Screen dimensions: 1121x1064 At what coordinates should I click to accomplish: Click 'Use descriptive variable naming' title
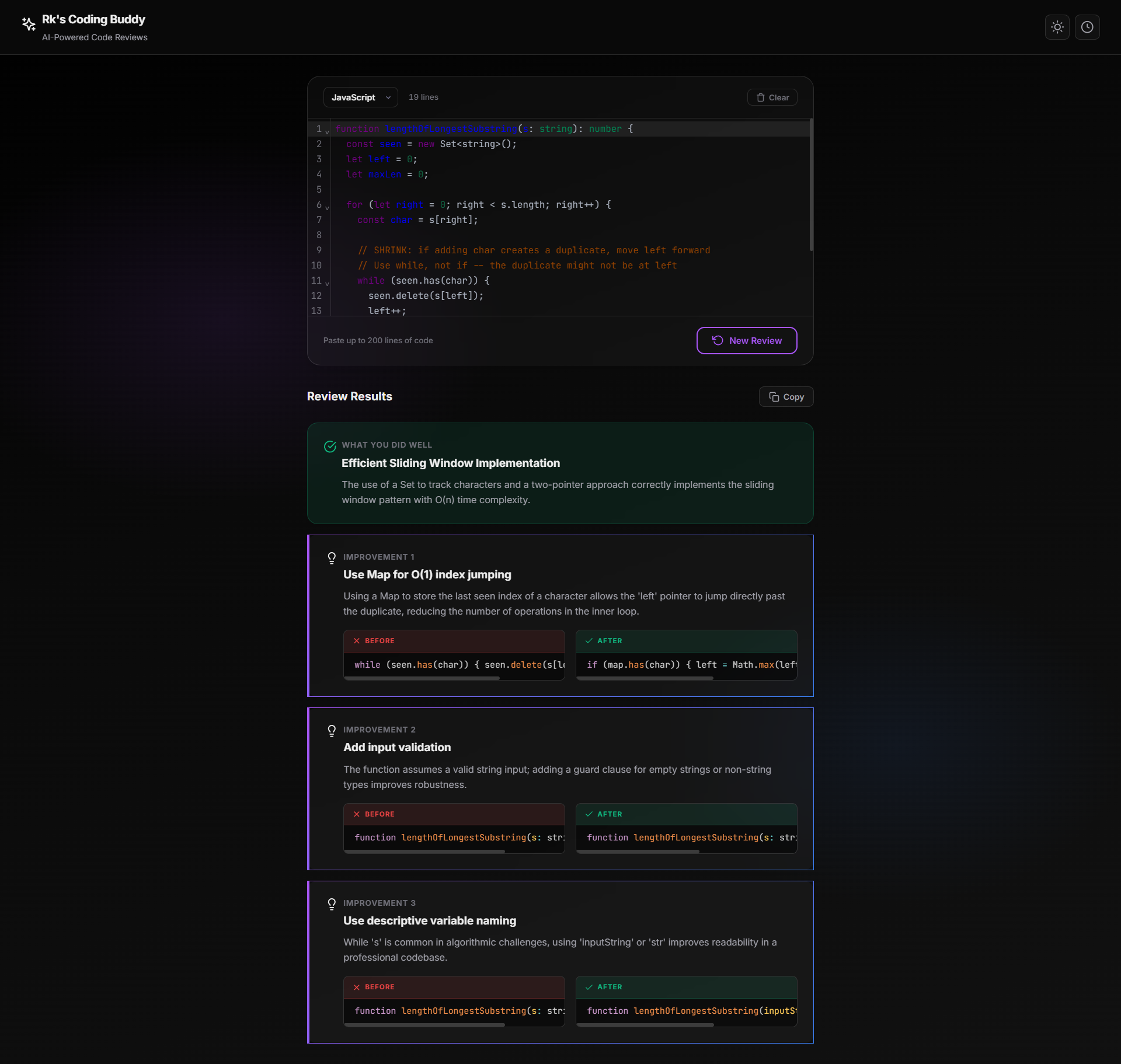429,920
